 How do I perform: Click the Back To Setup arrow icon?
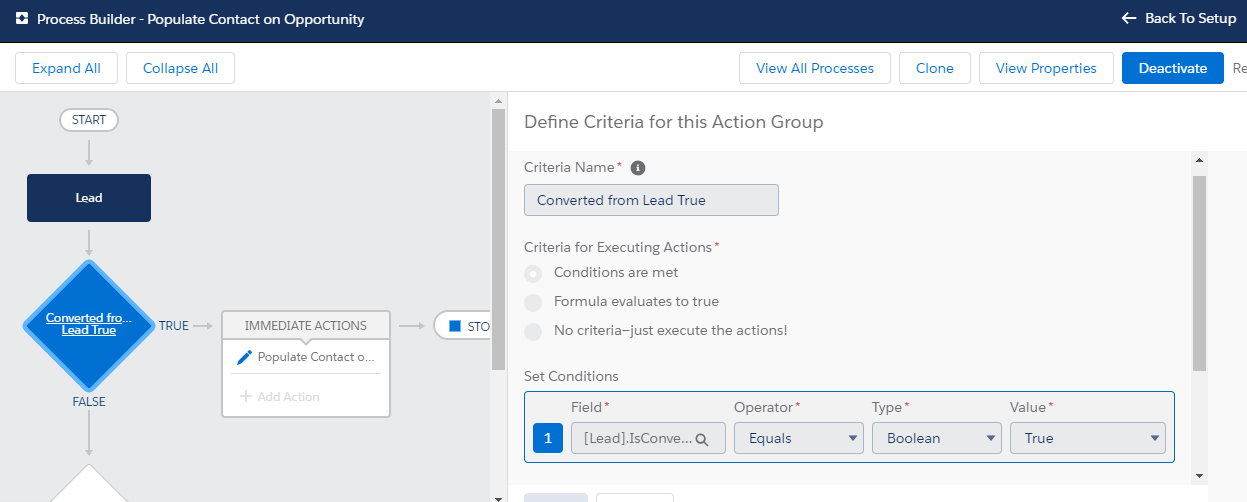click(x=1129, y=19)
